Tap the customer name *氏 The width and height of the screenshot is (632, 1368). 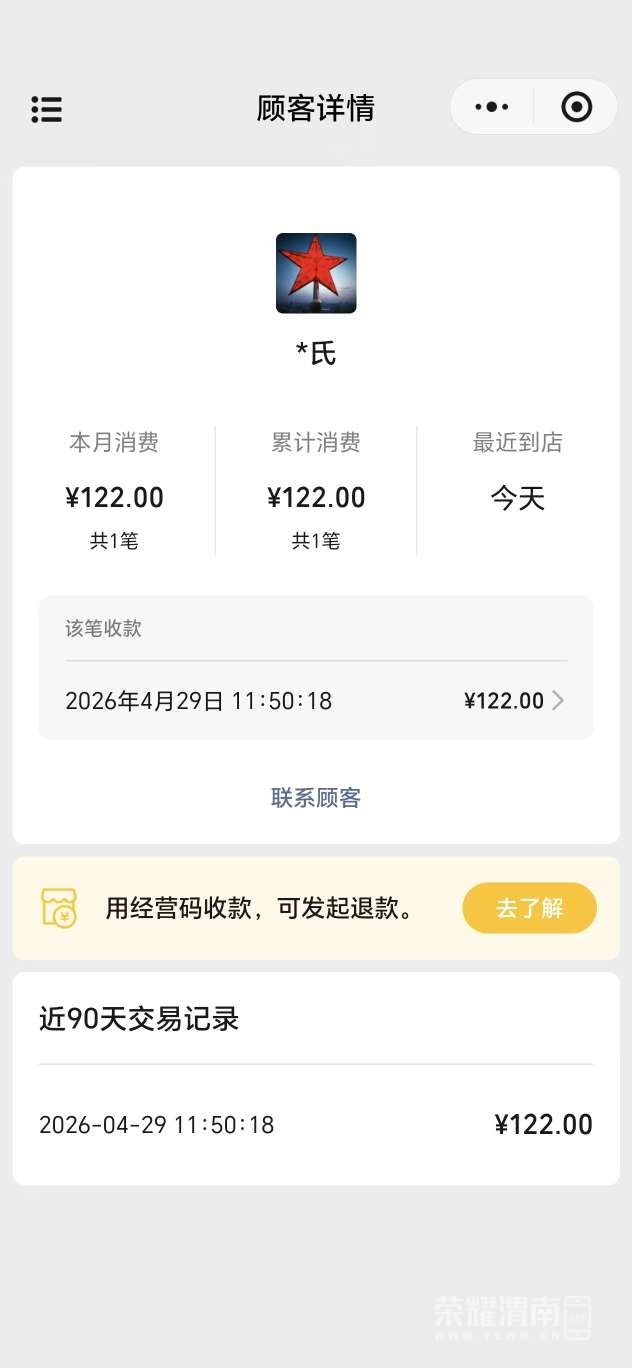[x=316, y=354]
